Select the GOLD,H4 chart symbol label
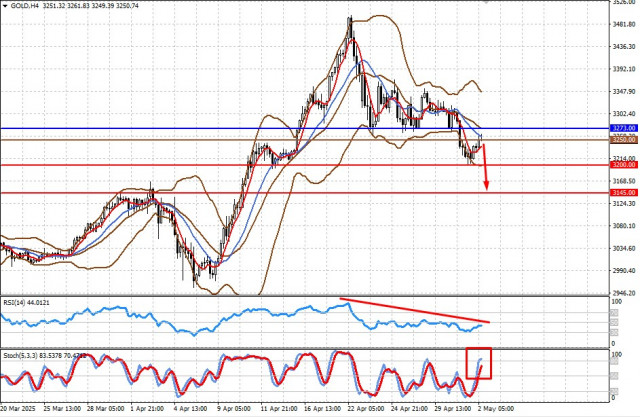 (x=24, y=5)
